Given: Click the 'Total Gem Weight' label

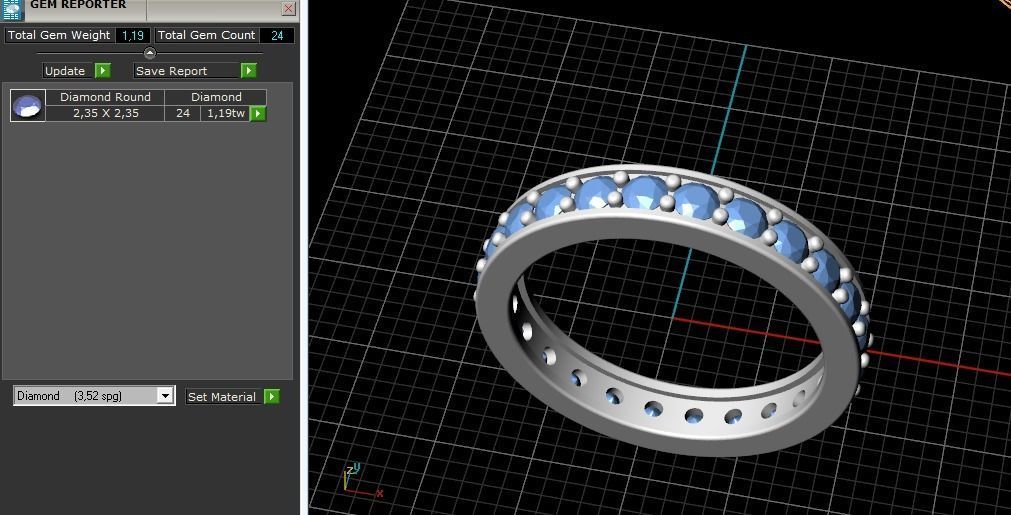Looking at the screenshot, I should 59,35.
